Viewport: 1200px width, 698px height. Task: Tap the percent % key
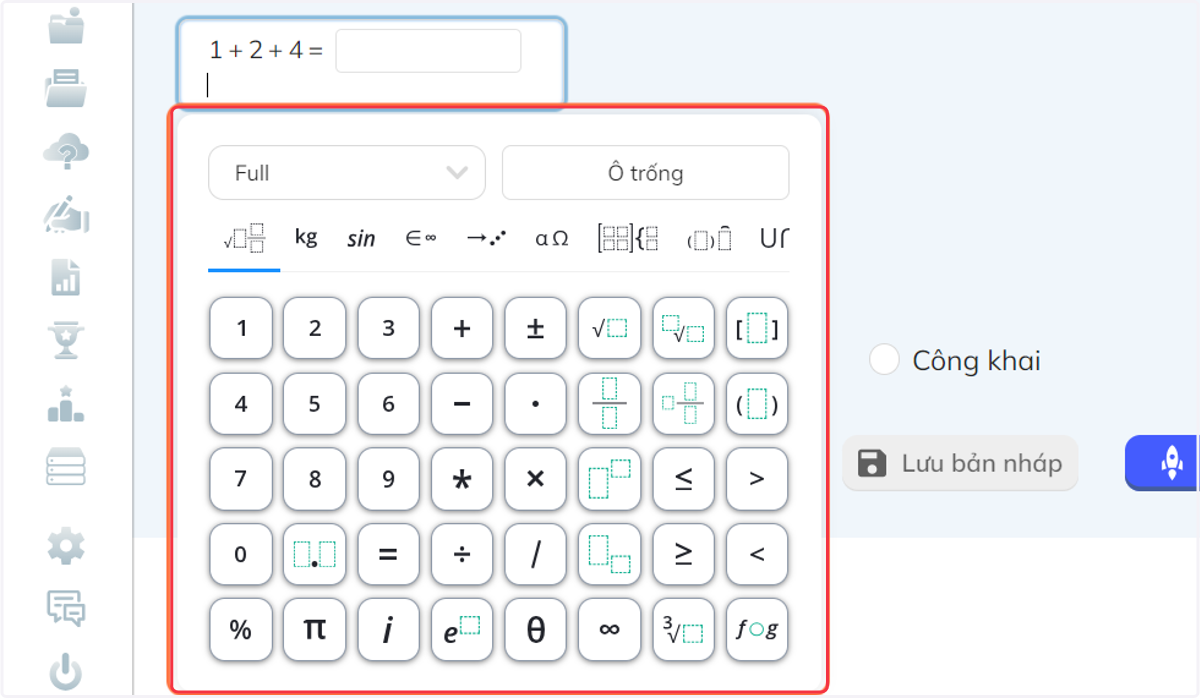(x=240, y=629)
